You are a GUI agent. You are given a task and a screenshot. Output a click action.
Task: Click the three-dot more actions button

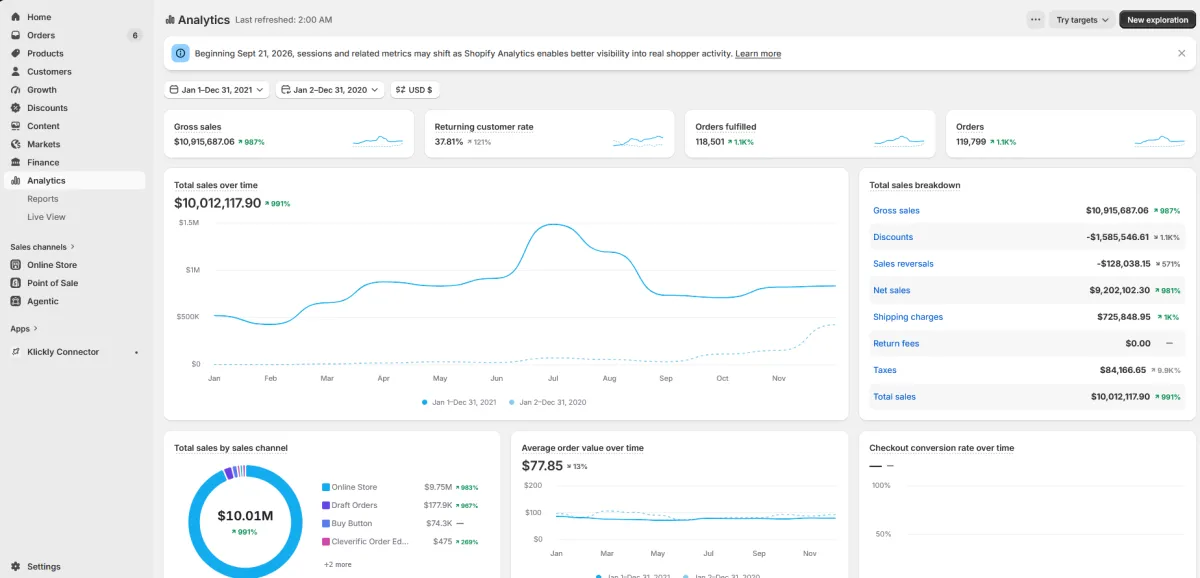pyautogui.click(x=1035, y=20)
